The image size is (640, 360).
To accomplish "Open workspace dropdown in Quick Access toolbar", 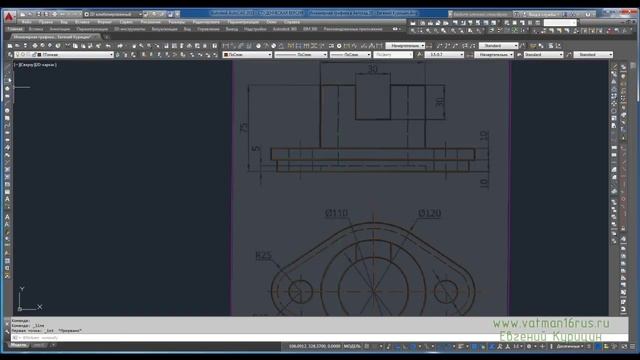I will (x=113, y=14).
